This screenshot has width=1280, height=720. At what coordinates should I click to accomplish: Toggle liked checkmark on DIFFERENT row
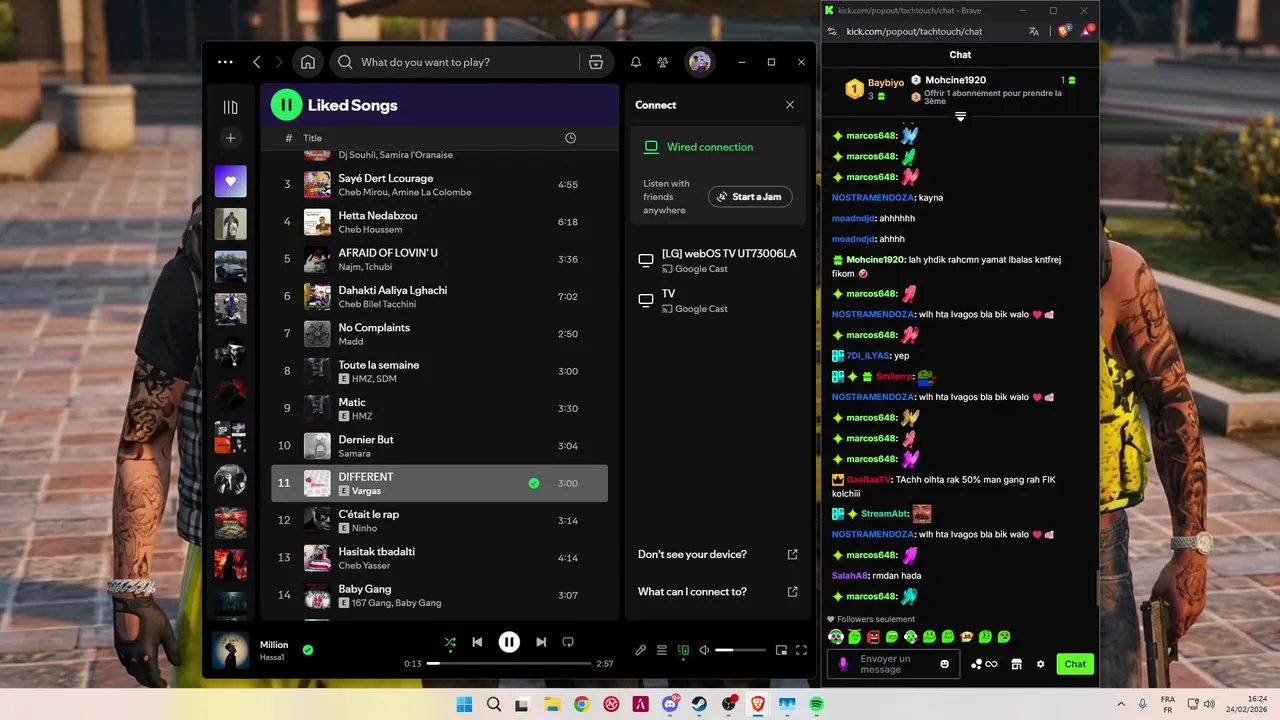pyautogui.click(x=534, y=483)
